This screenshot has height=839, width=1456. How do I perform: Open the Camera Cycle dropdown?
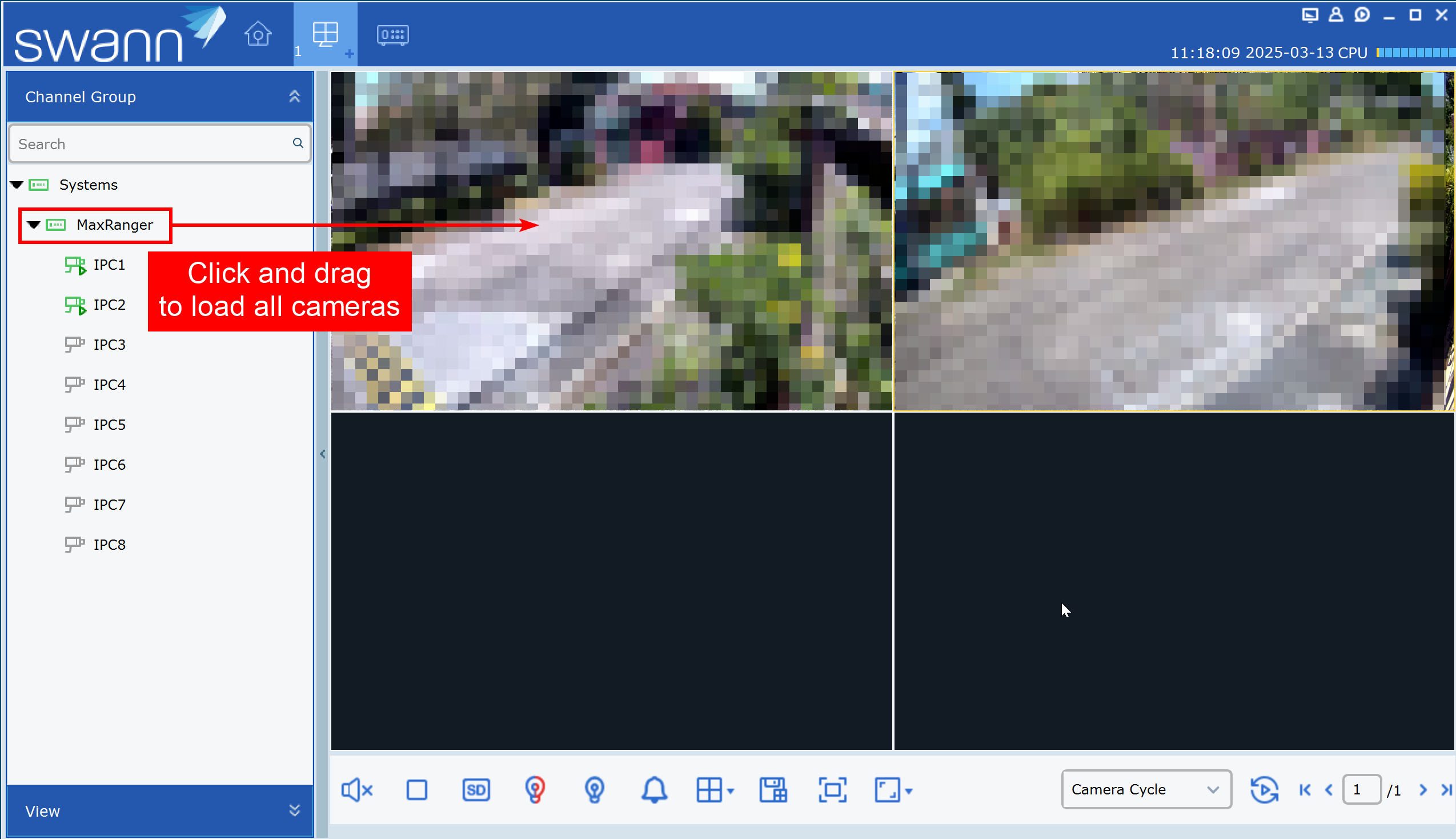pyautogui.click(x=1146, y=789)
